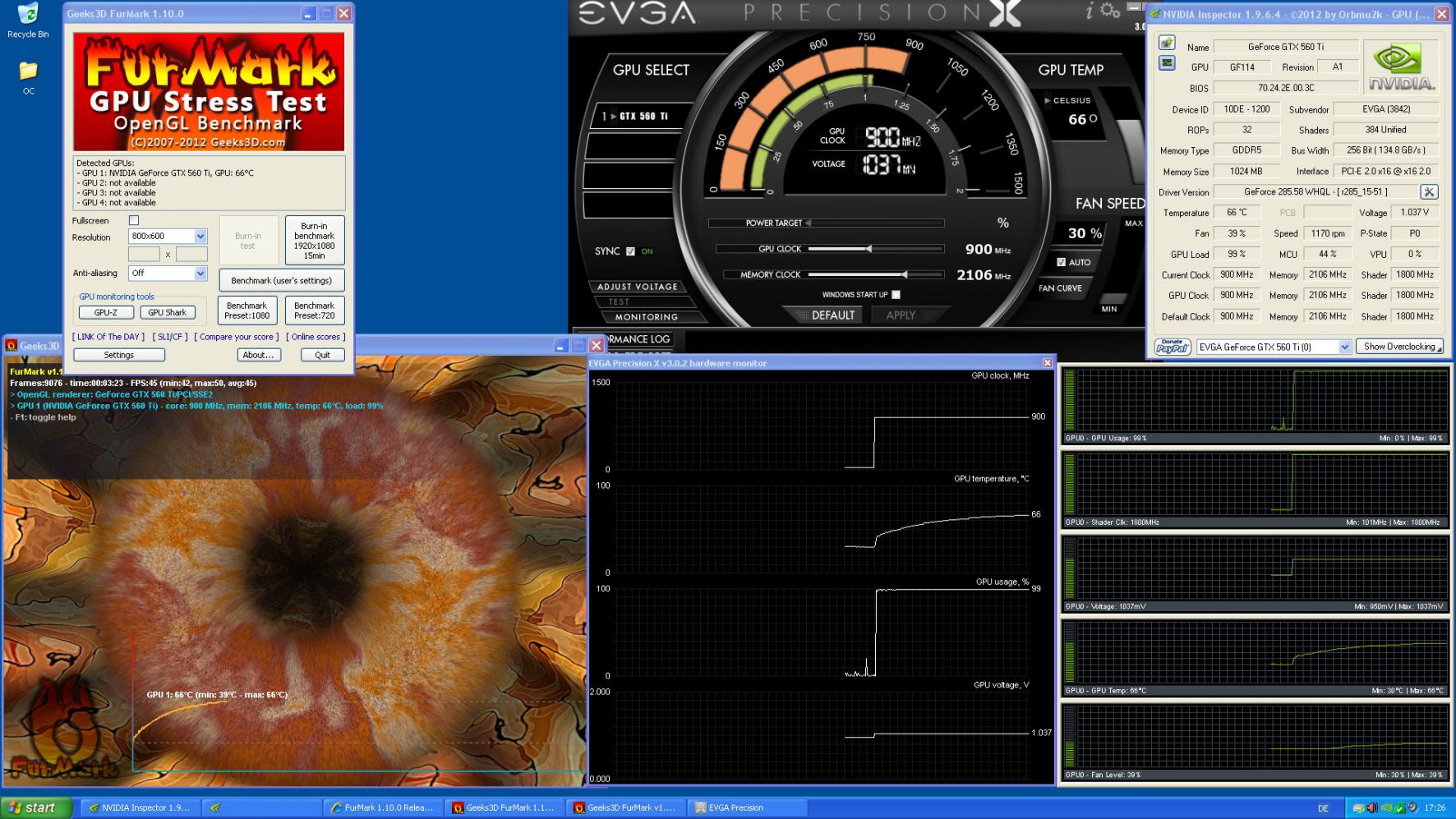This screenshot has height=819, width=1456.
Task: Run Benchmark with user's settings
Action: click(282, 280)
